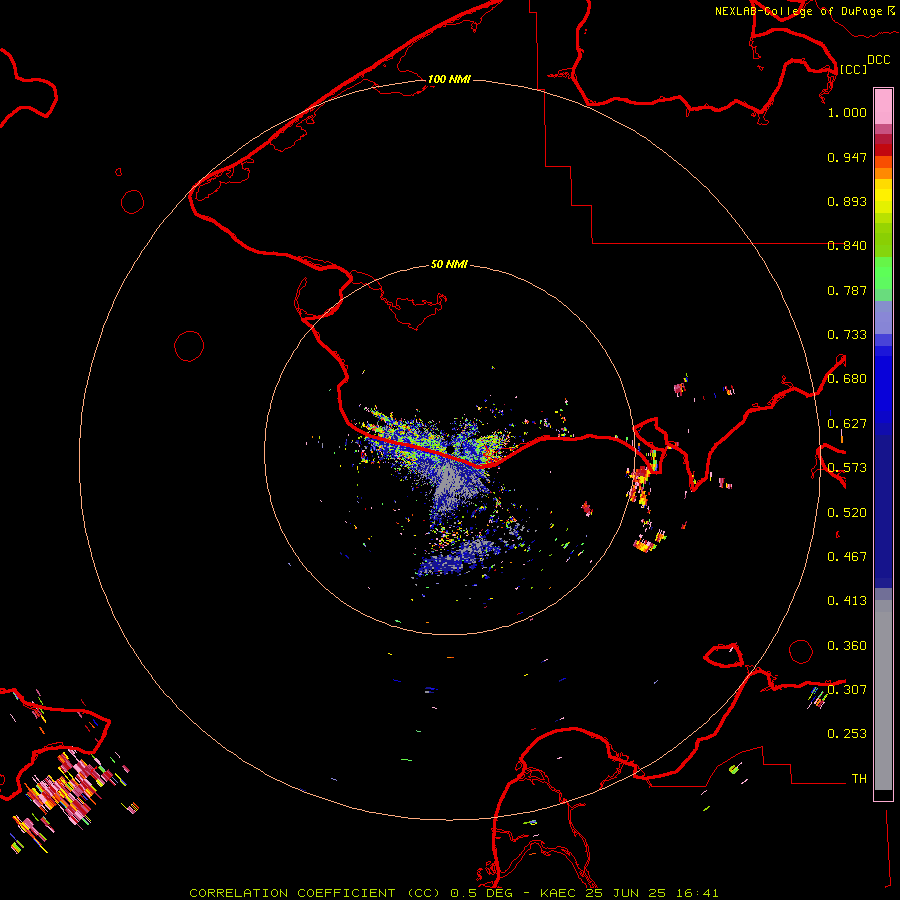The image size is (900, 900).
Task: Click the 0.733 scale value
Action: point(847,335)
